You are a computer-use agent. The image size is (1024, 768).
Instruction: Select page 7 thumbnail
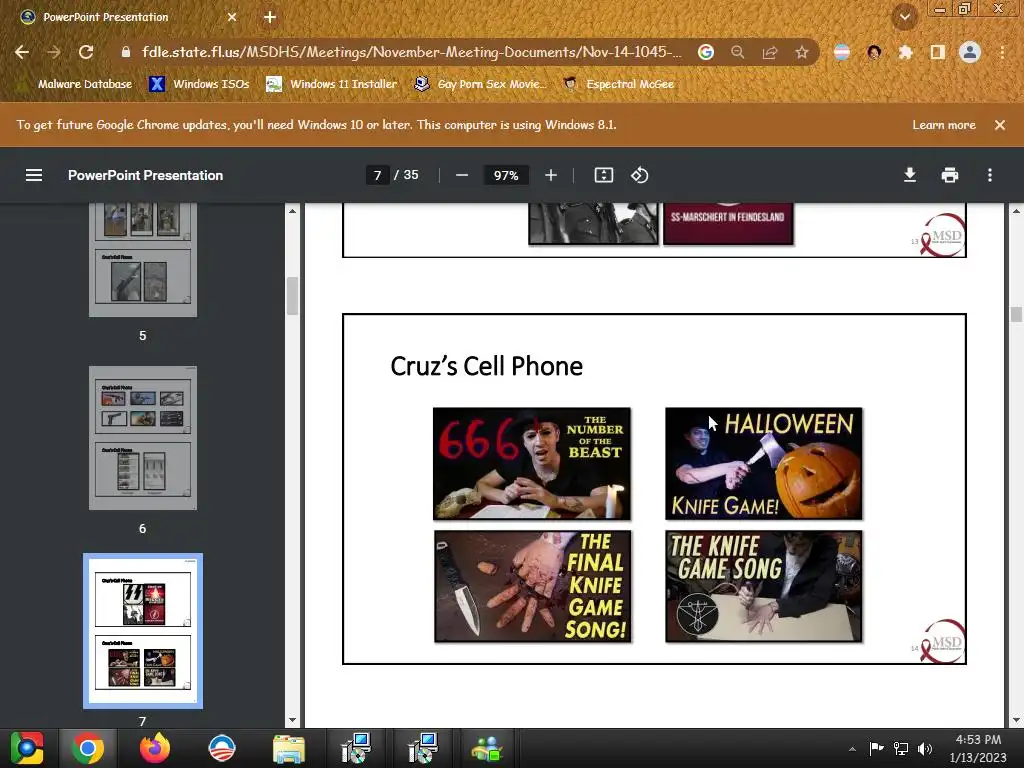(x=143, y=631)
